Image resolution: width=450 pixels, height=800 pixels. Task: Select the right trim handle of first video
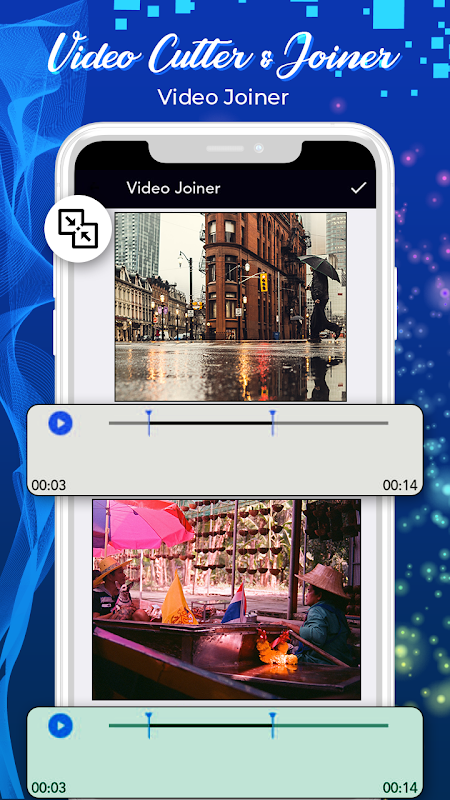[272, 422]
